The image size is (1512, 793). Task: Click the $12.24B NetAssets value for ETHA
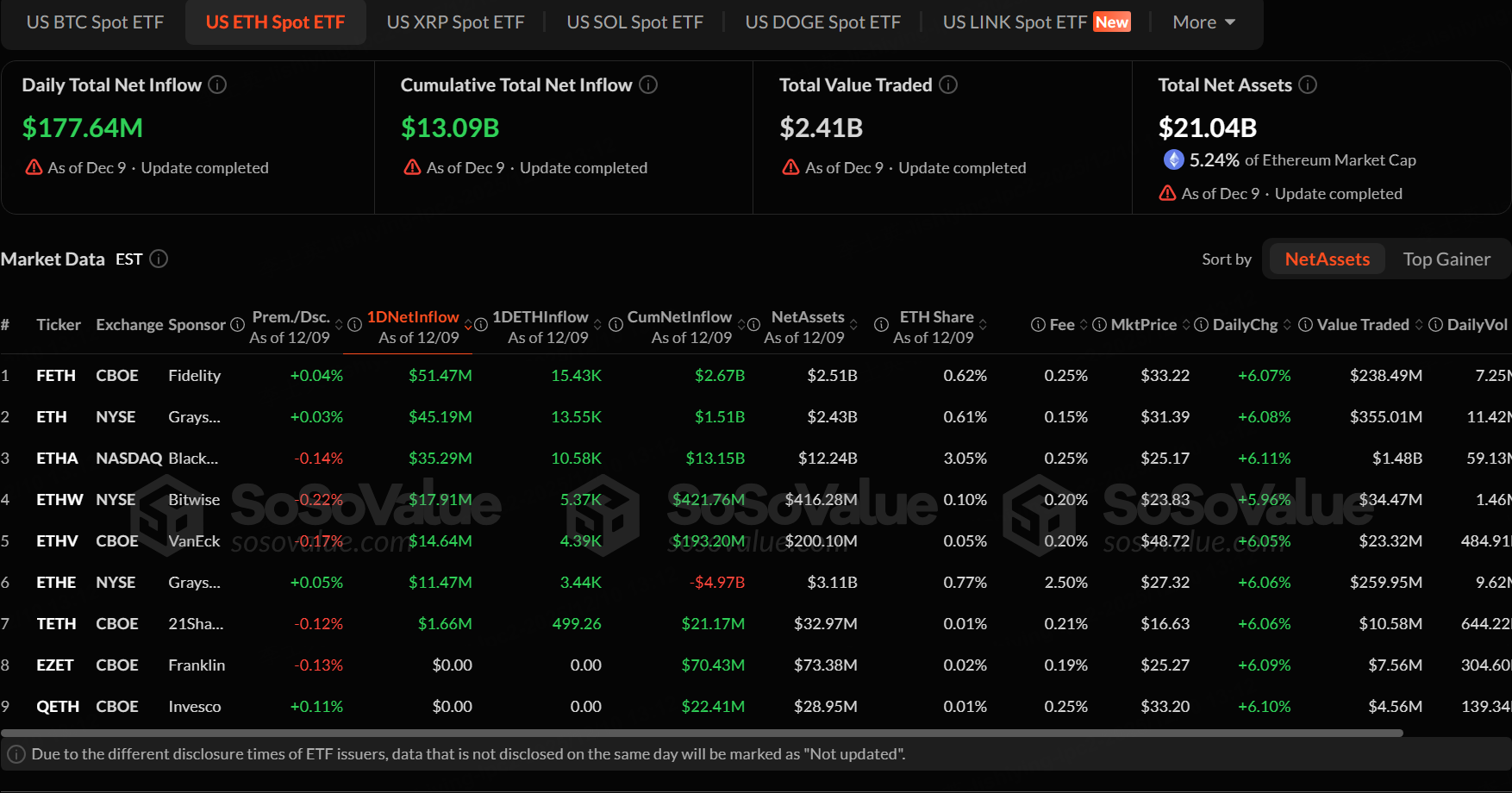click(x=828, y=459)
